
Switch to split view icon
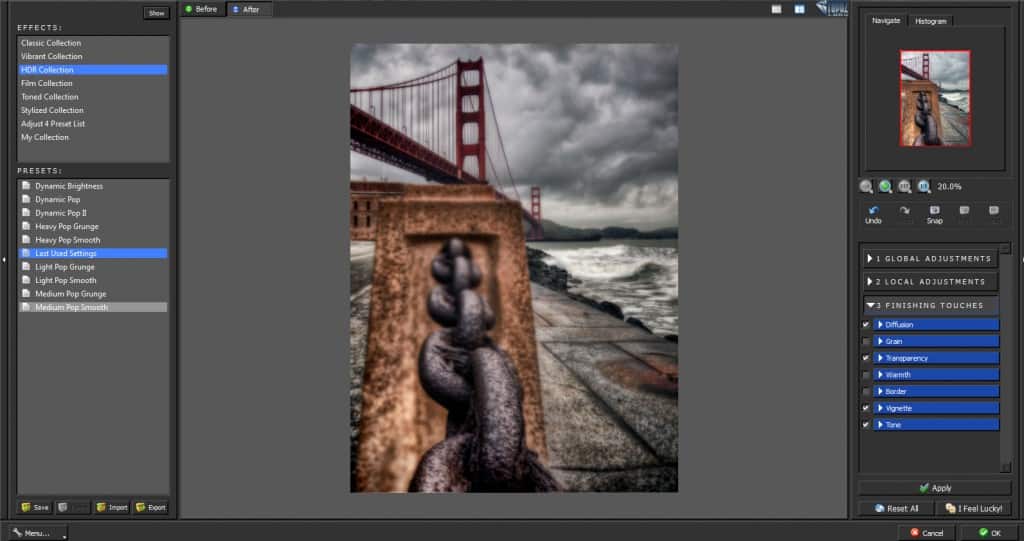(799, 9)
